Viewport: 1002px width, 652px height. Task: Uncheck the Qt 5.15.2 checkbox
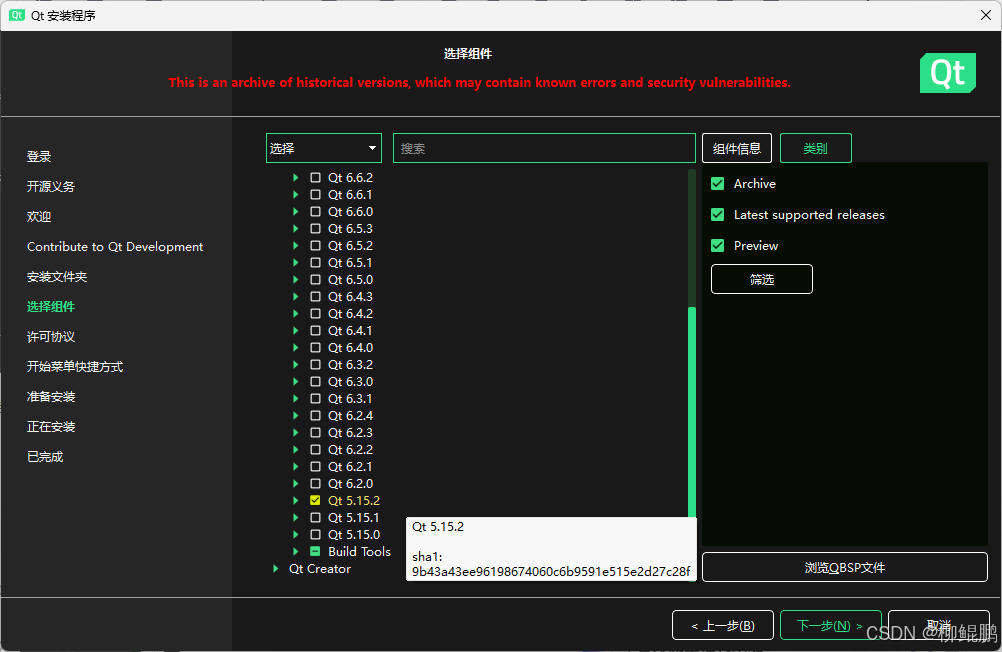coord(316,501)
